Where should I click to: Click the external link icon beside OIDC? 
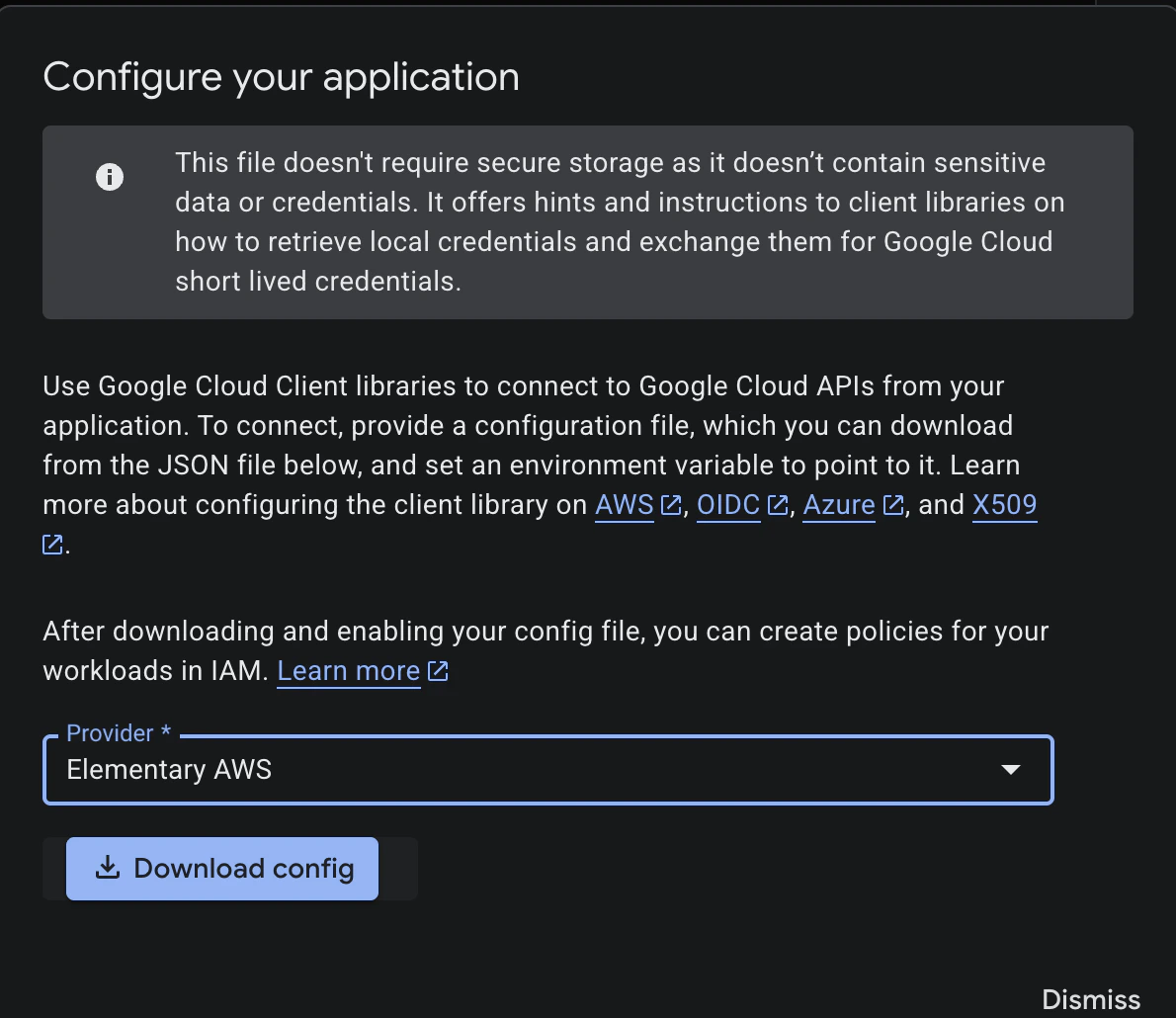778,504
